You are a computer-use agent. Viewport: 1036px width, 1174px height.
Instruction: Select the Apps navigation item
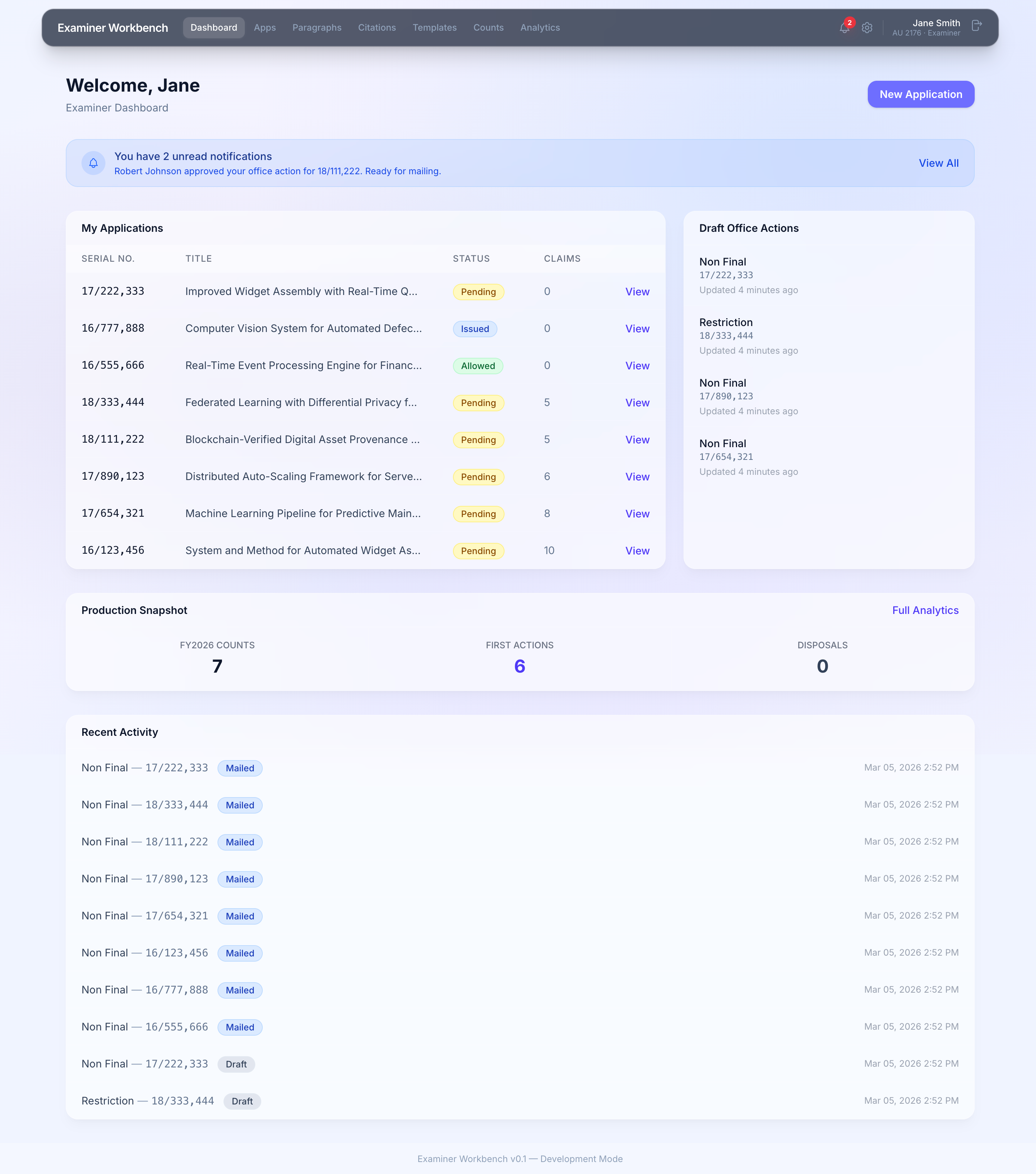pyautogui.click(x=265, y=27)
